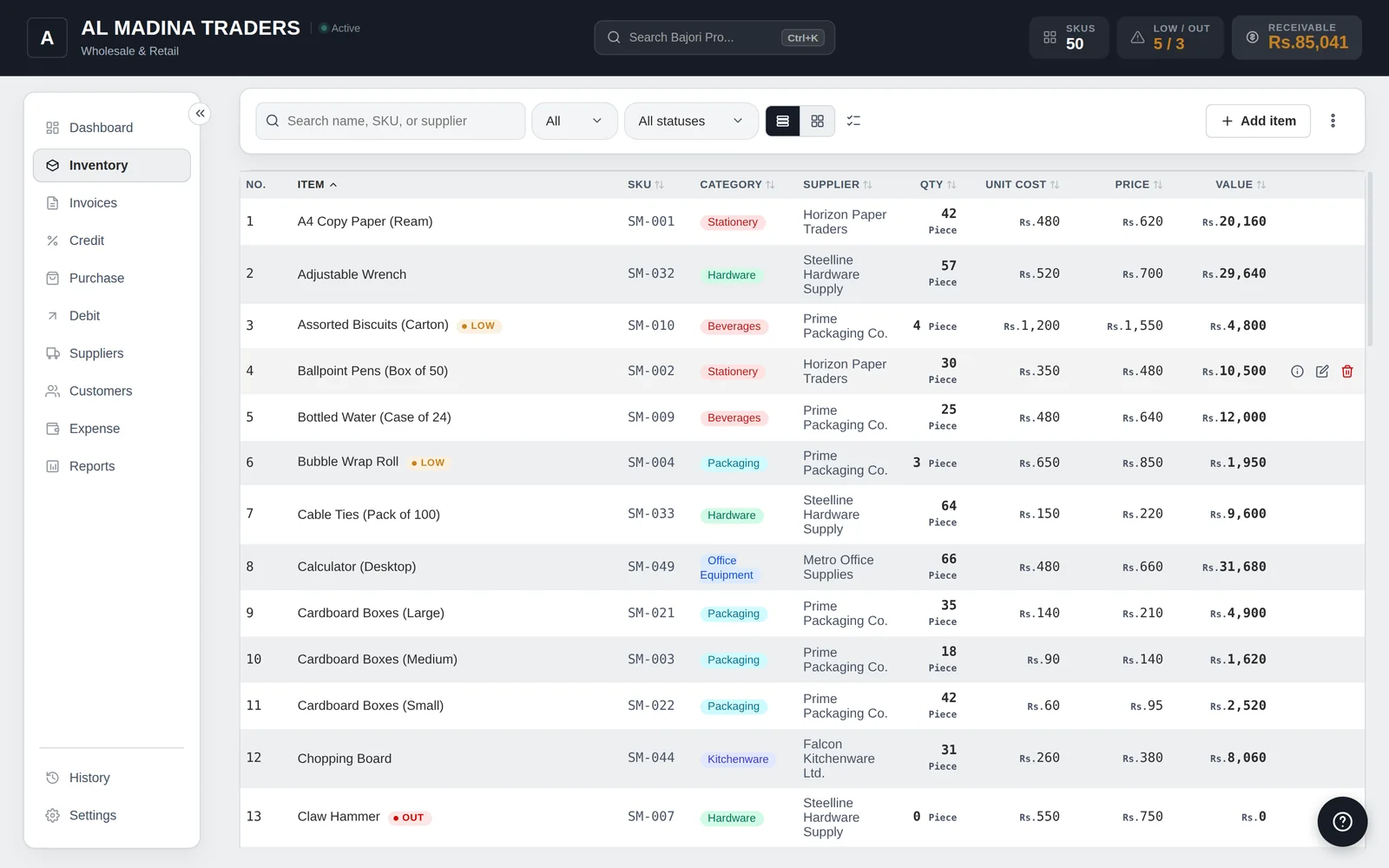Open Settings in the sidebar
The height and width of the screenshot is (868, 1389).
112,816
